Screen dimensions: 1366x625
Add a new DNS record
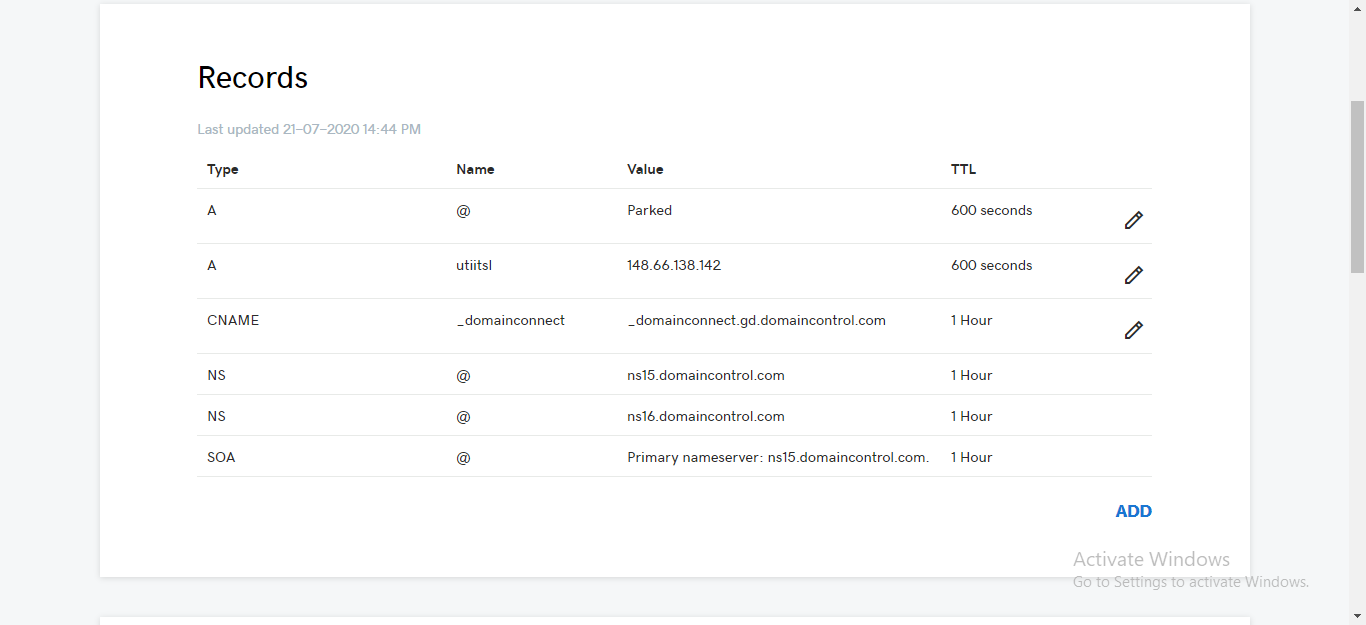click(1133, 511)
